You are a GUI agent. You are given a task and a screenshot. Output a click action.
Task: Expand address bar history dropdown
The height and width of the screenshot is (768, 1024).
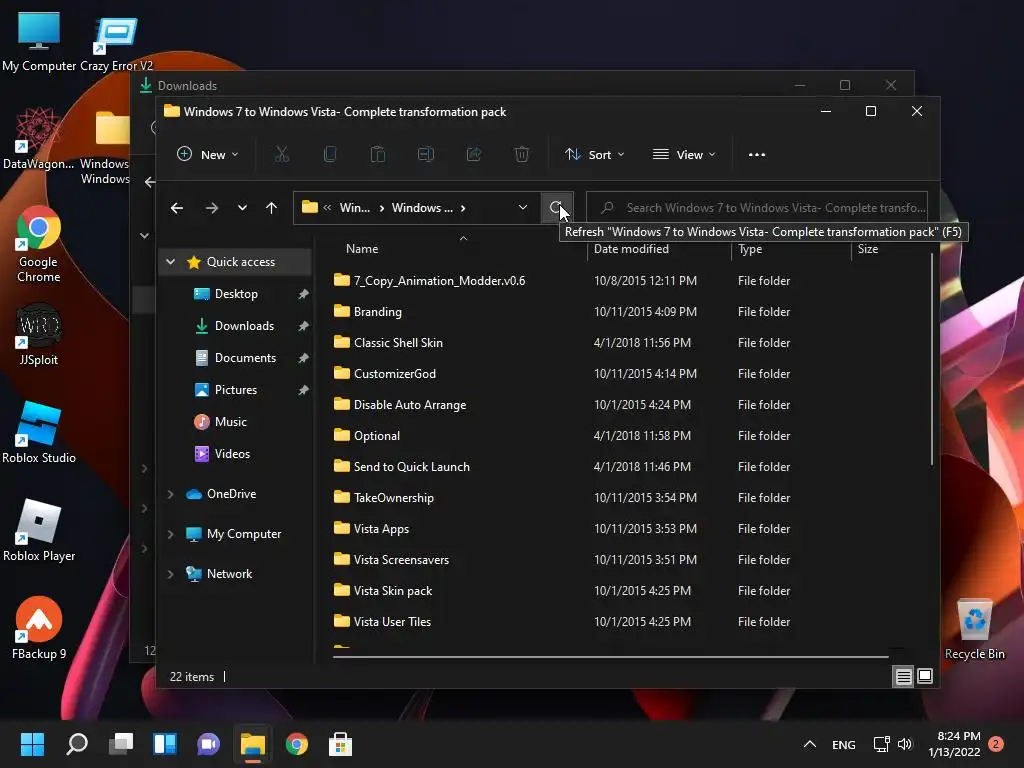tap(522, 208)
